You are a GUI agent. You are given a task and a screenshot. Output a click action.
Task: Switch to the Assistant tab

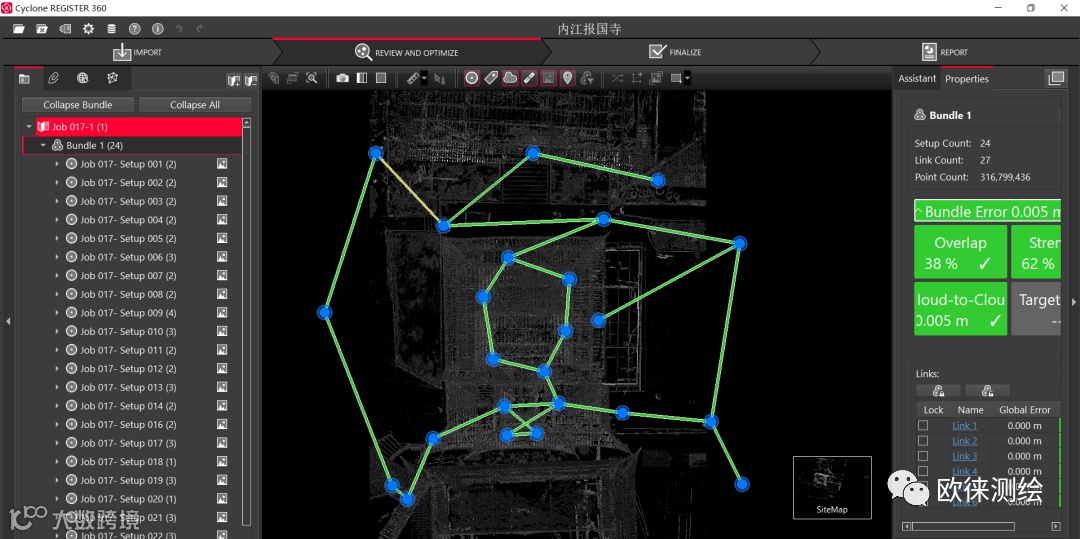pos(917,78)
